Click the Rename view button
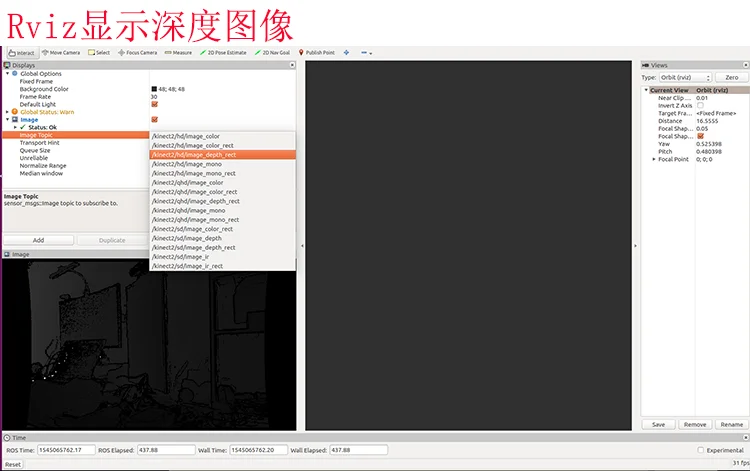This screenshot has height=471, width=750. (732, 425)
